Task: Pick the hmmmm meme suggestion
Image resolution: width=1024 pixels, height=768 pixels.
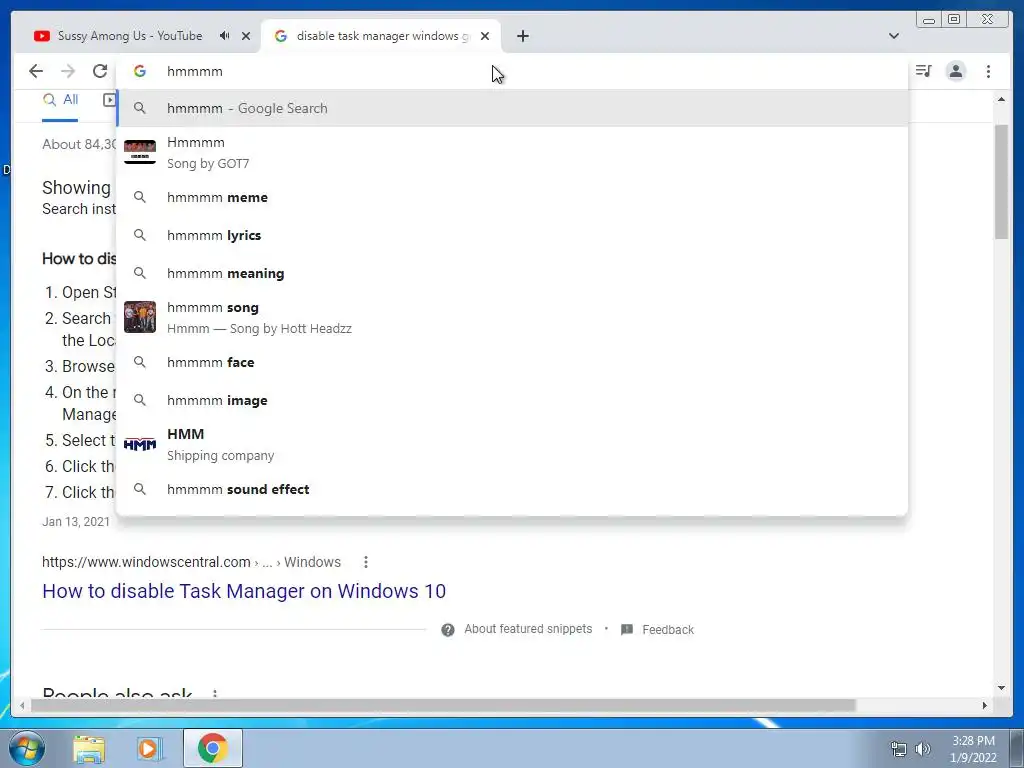Action: pos(512,197)
